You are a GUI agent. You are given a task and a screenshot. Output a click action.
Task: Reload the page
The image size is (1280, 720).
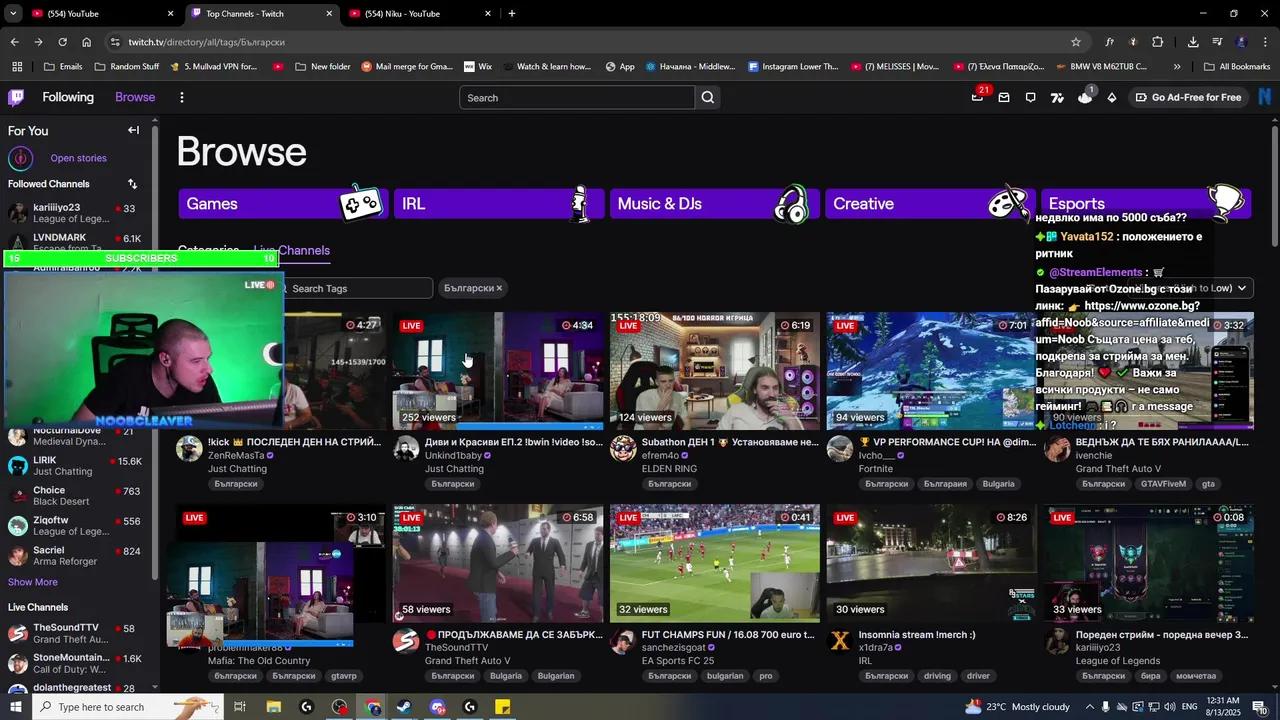point(62,42)
